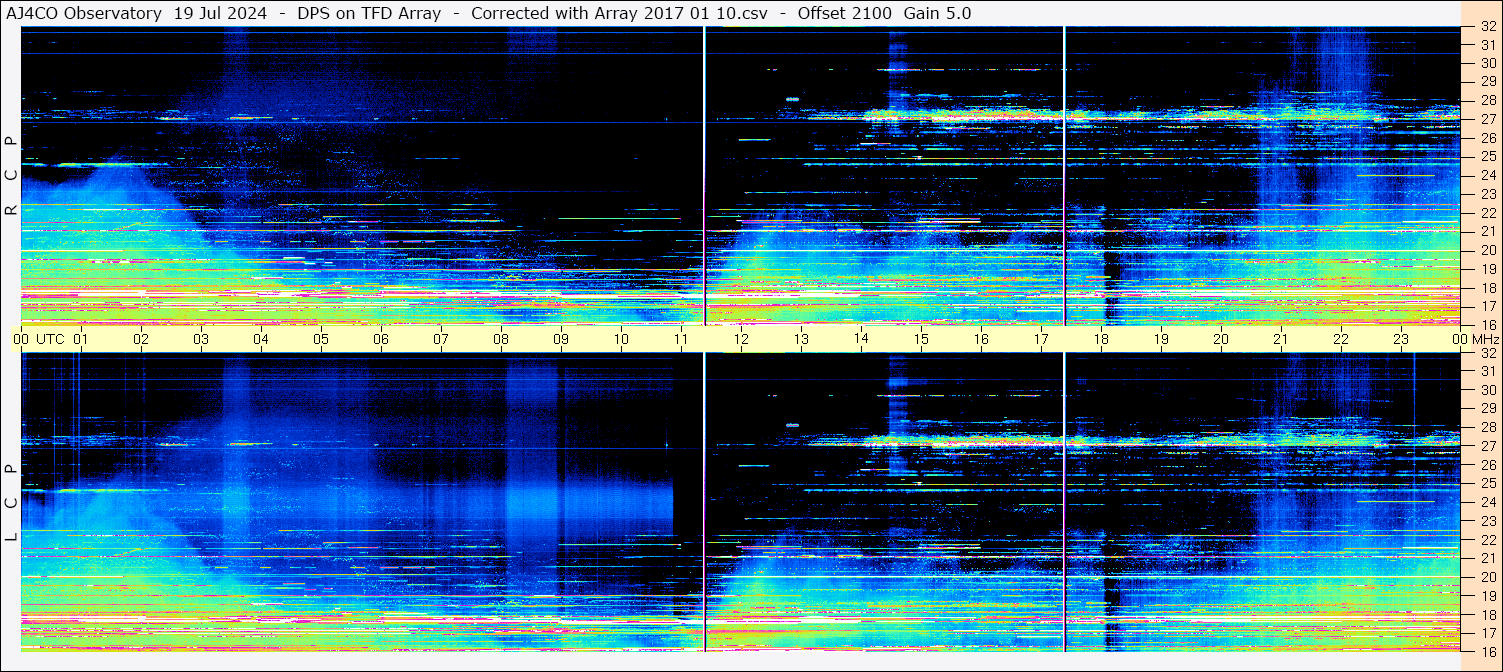Select the Offset 2100 text in header

pos(845,13)
